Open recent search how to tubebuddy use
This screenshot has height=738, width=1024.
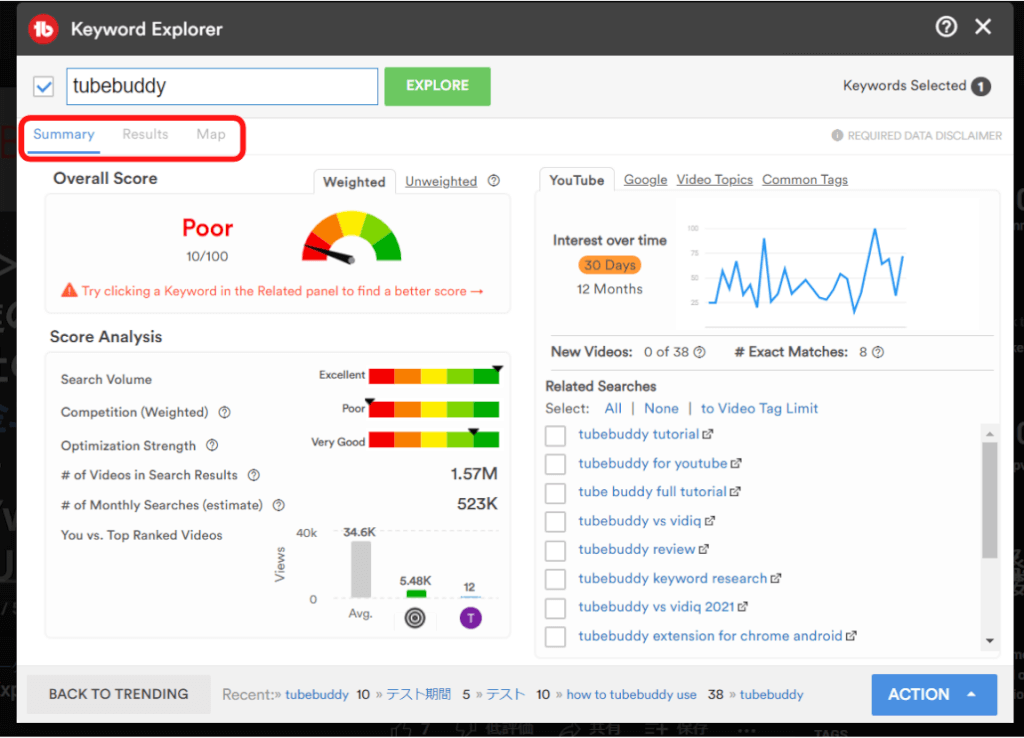pyautogui.click(x=632, y=694)
